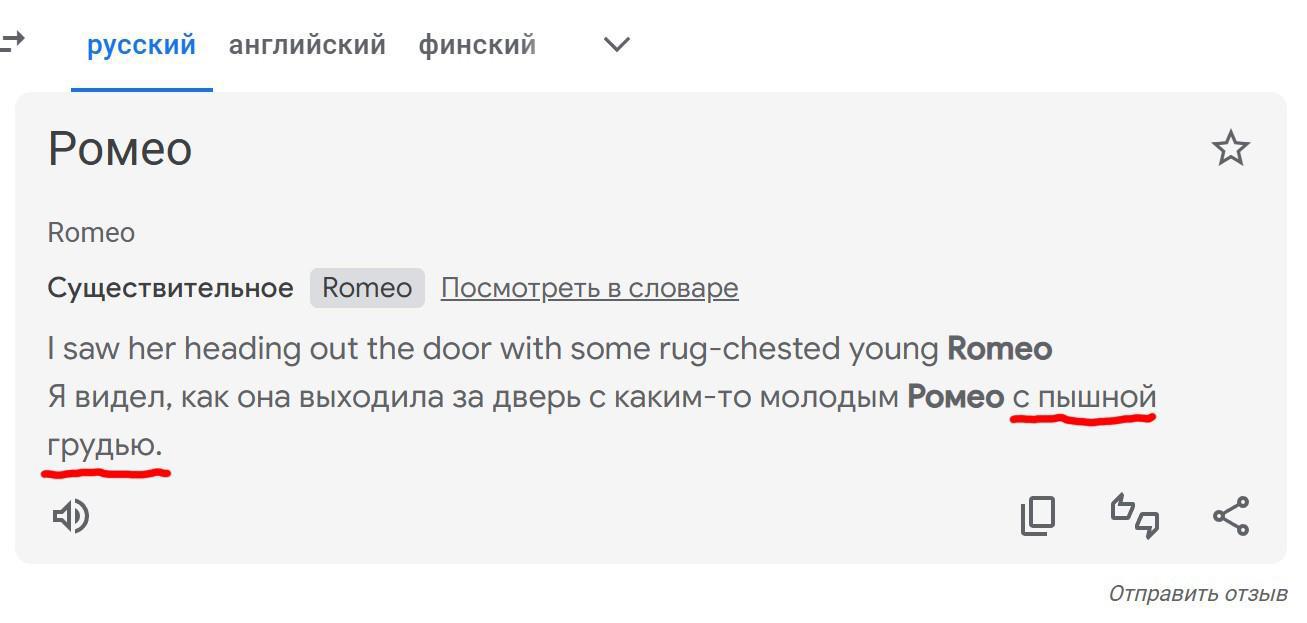Screen dimensions: 1307x623
Task: Click the swap languages arrows icon
Action: coord(12,42)
